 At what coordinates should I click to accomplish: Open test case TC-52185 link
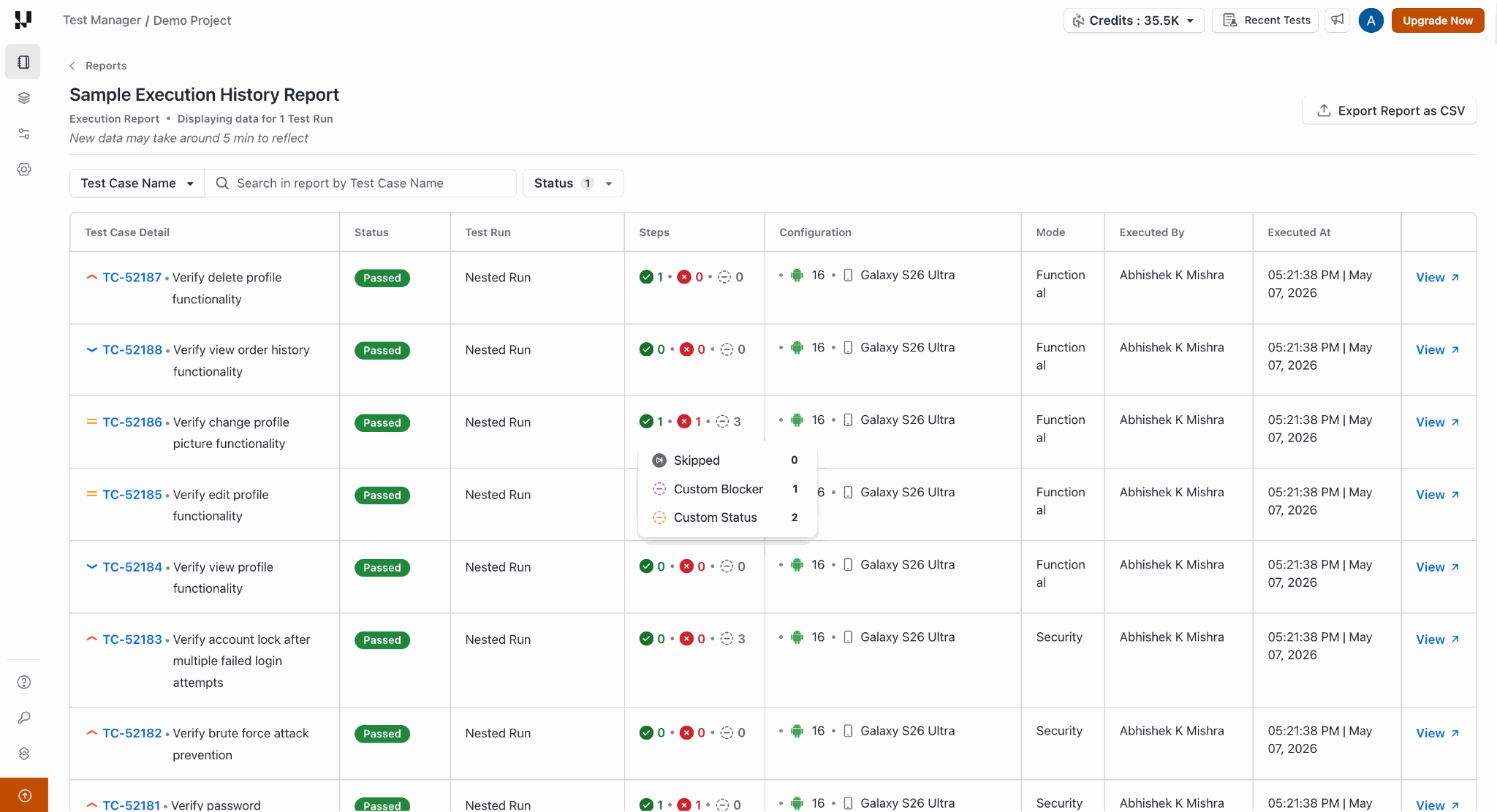[x=132, y=494]
